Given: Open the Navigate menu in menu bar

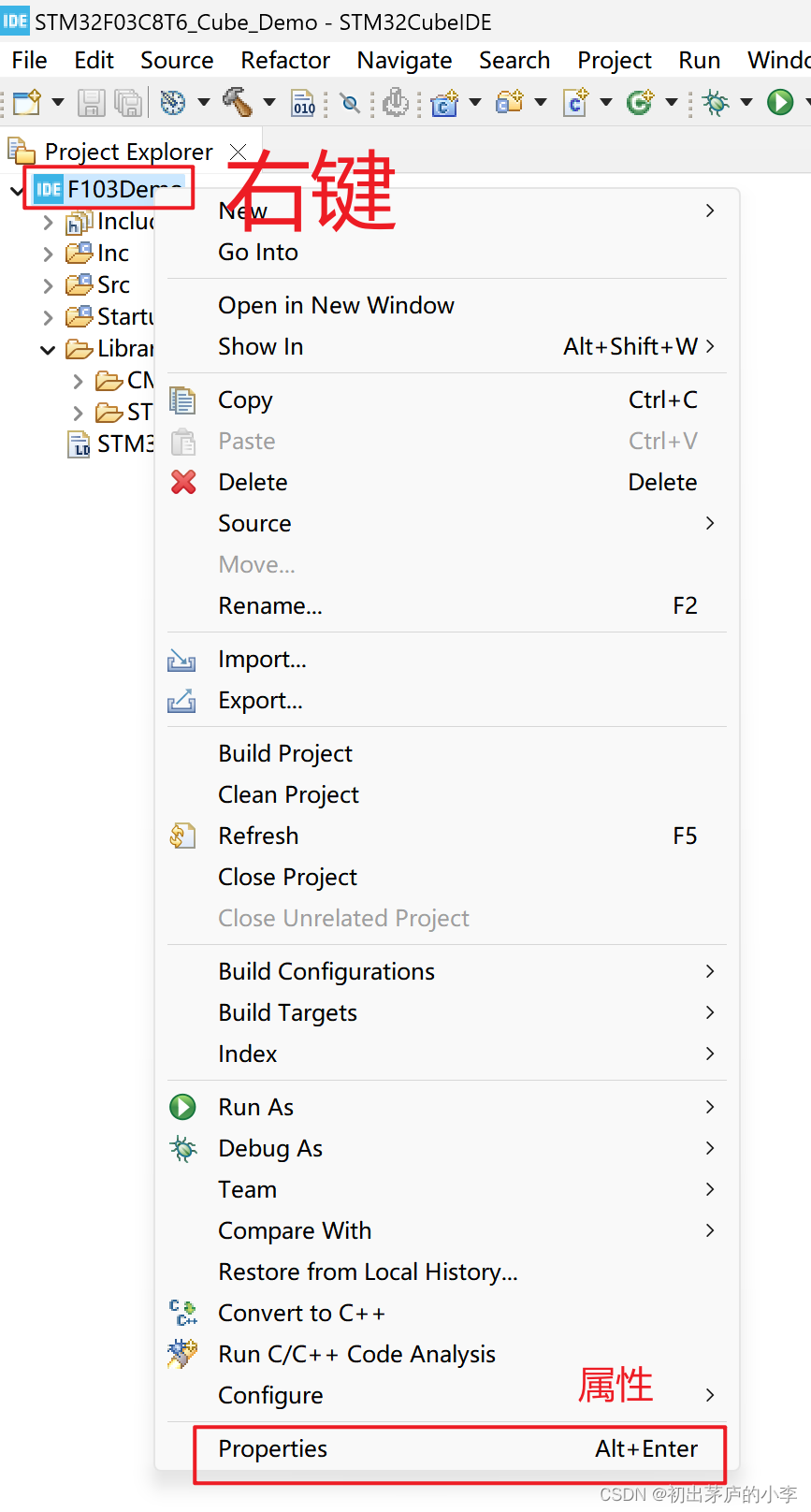Looking at the screenshot, I should click(404, 61).
